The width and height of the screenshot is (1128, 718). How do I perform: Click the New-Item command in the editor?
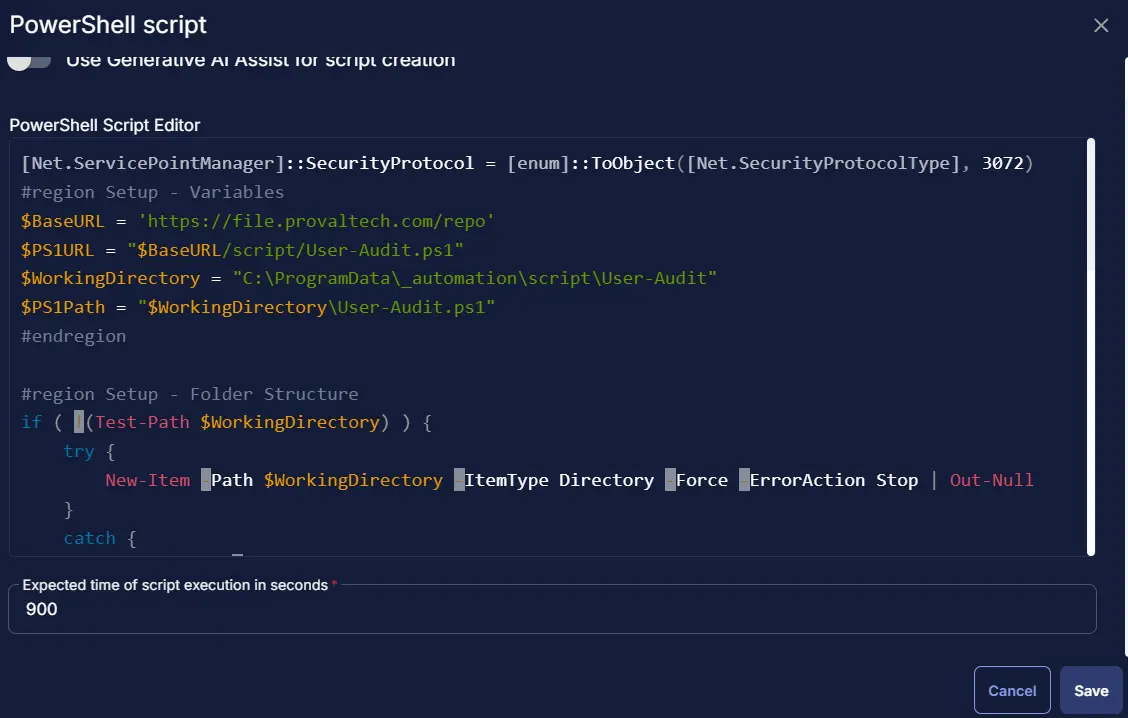tap(147, 480)
